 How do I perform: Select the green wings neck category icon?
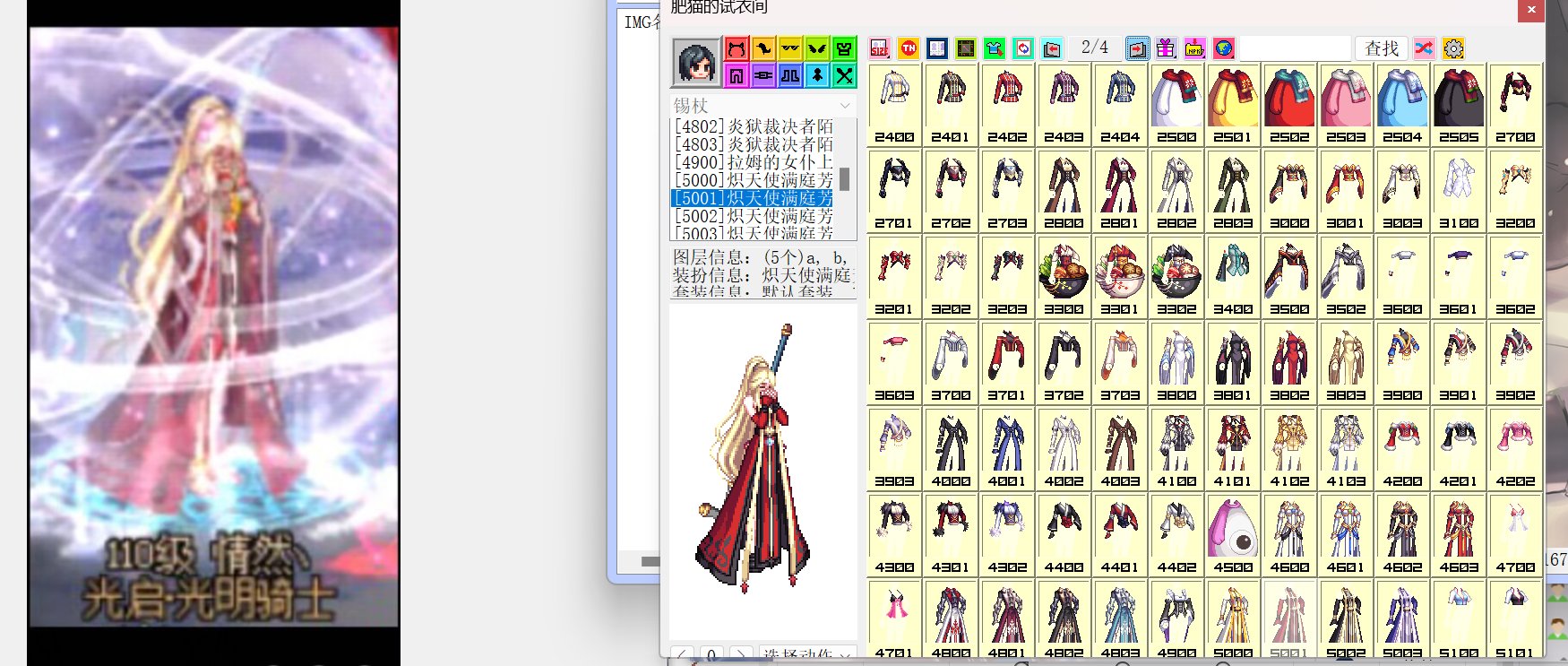pos(817,48)
